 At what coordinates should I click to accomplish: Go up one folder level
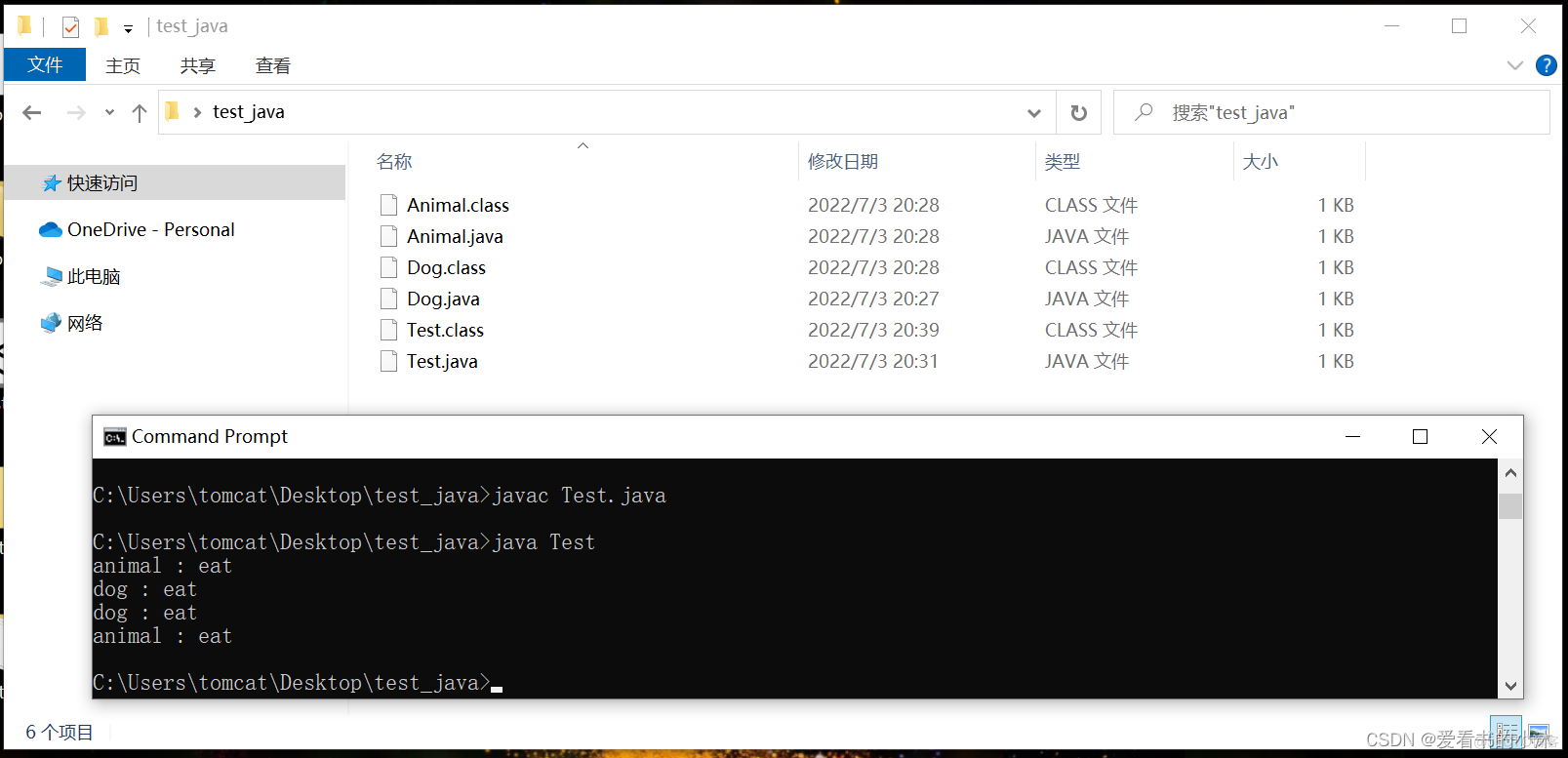[140, 112]
